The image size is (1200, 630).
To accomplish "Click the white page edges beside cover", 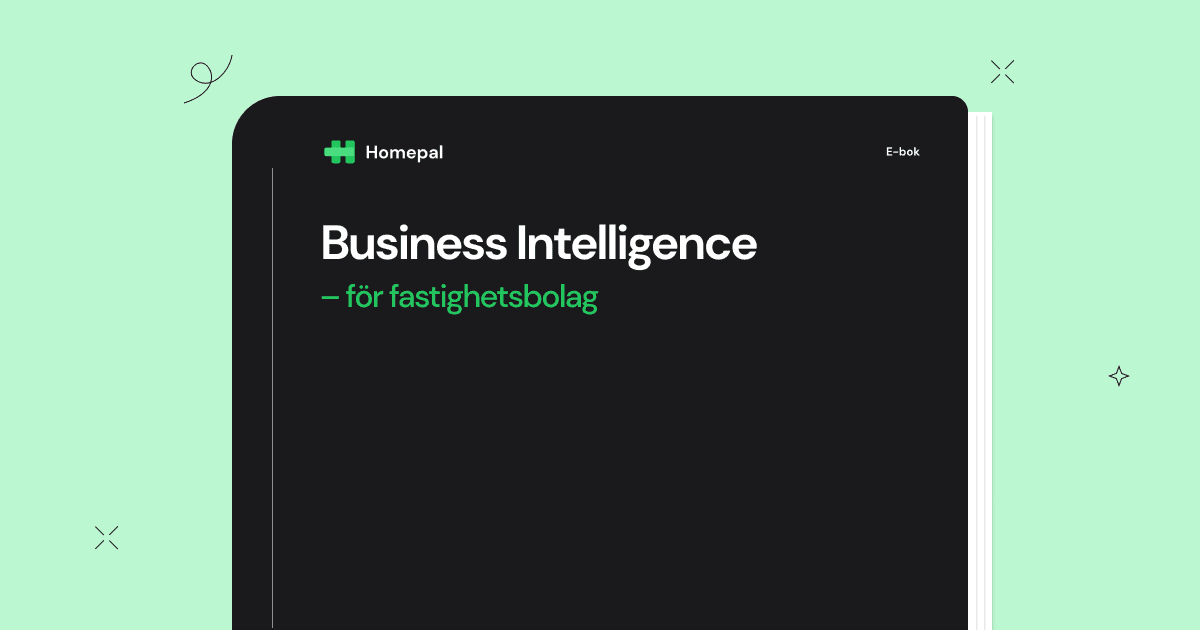I will 980,371.
